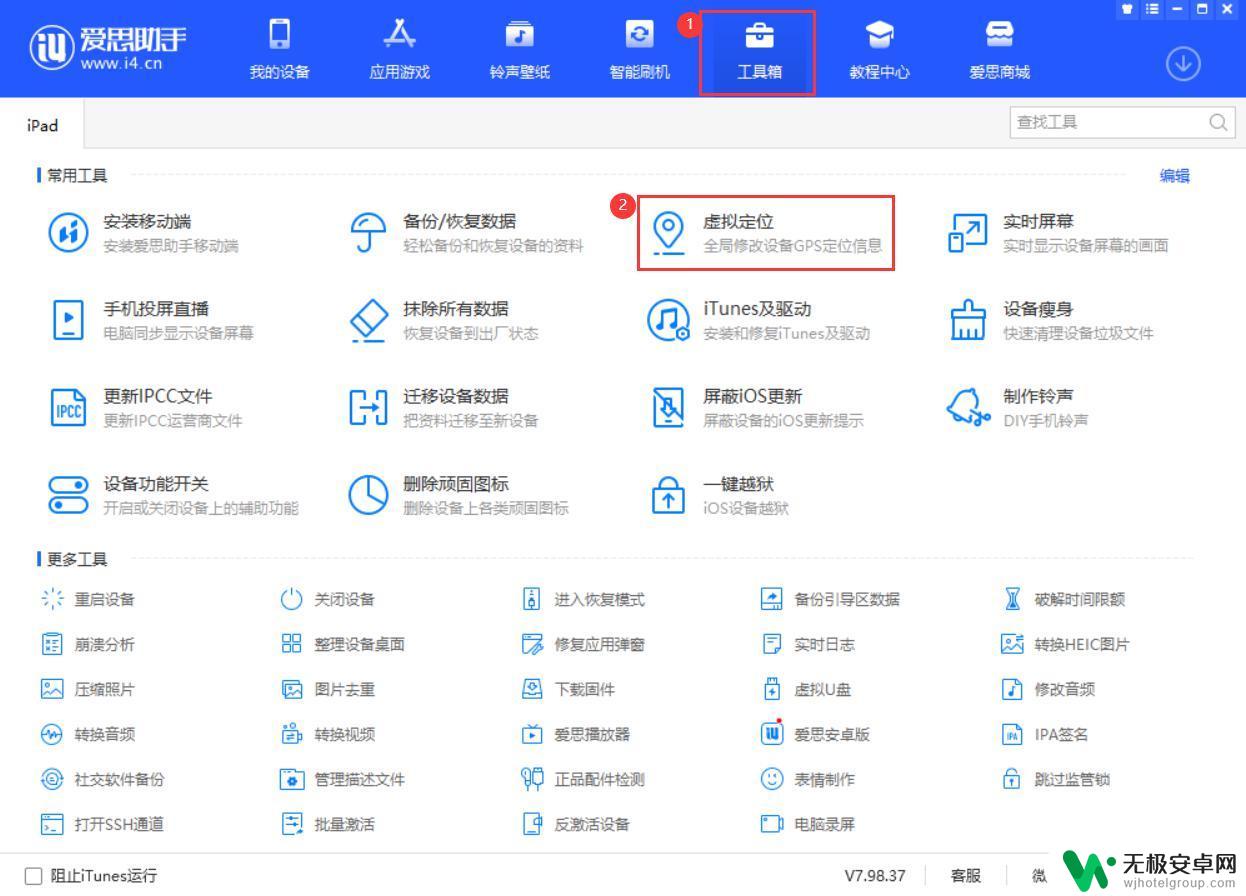Screen dimensions: 1246x896
Task: Select the iPad device tab
Action: pyautogui.click(x=42, y=125)
